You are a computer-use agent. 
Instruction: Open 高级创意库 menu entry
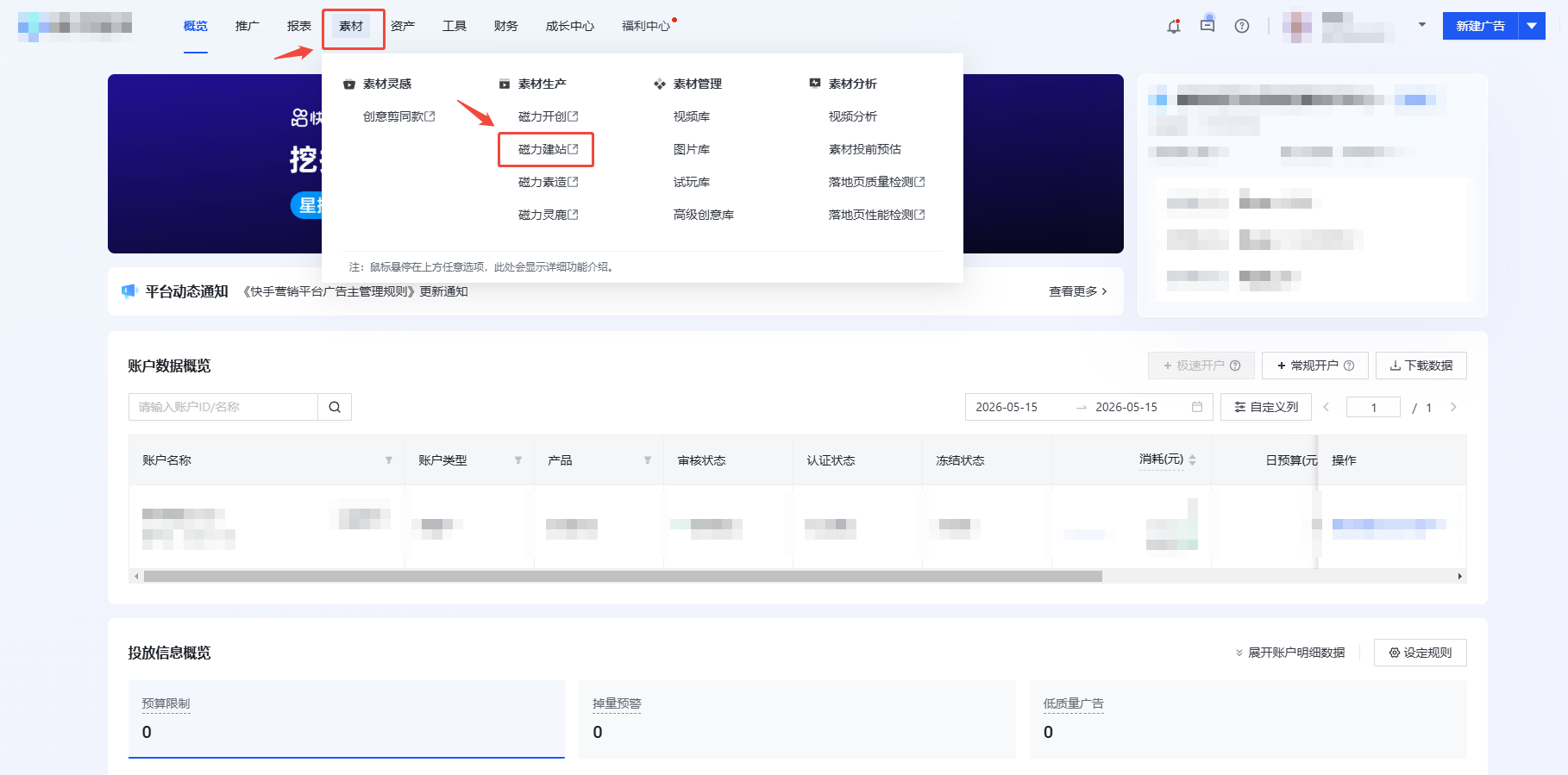[704, 215]
